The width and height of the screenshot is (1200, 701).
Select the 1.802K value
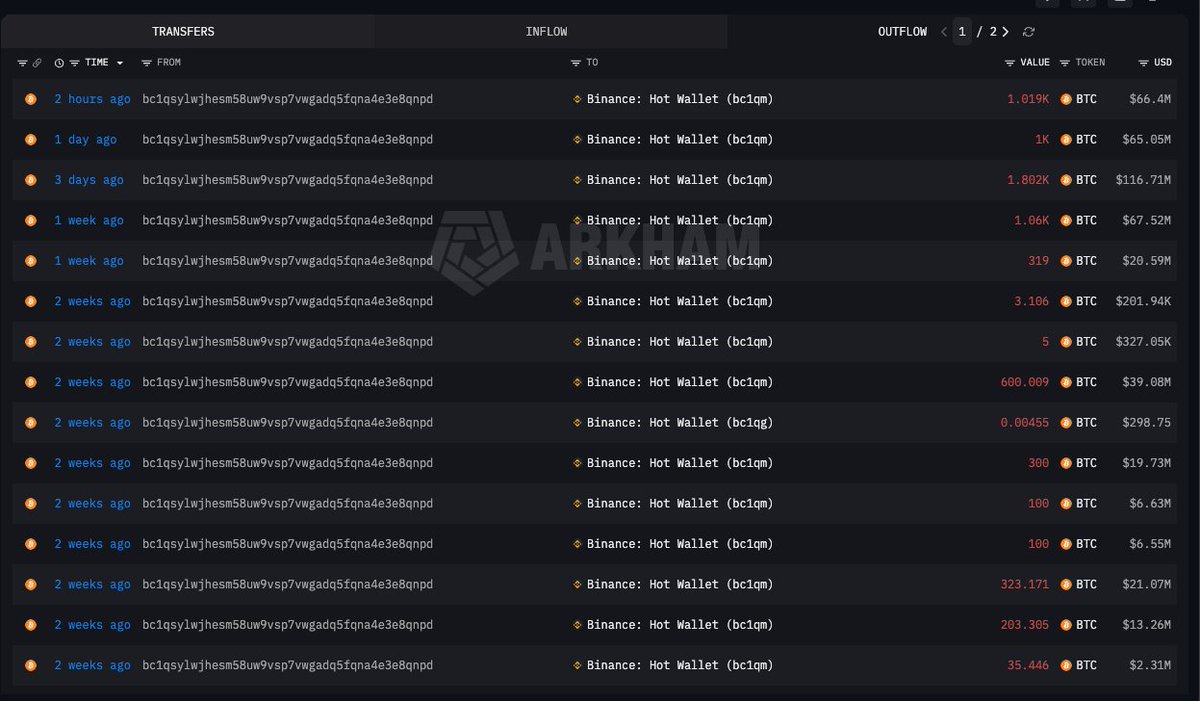1028,180
